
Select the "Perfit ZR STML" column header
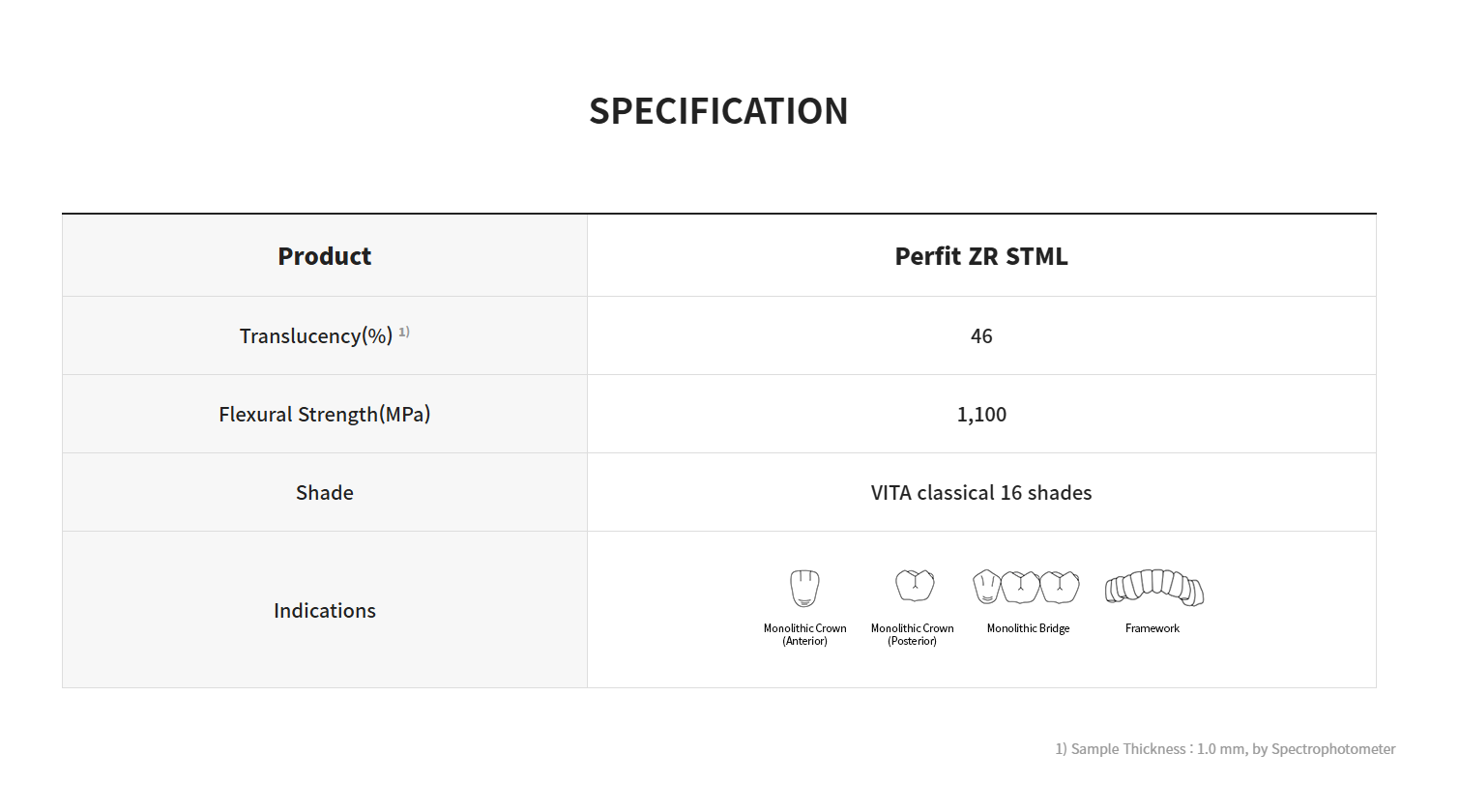tap(981, 256)
